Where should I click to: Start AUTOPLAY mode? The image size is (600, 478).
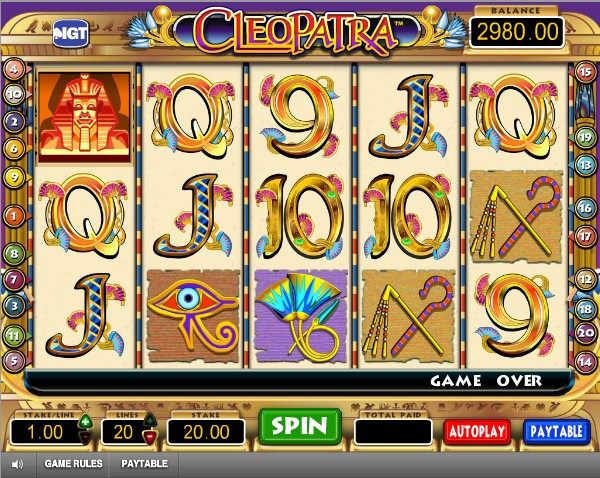(x=477, y=432)
